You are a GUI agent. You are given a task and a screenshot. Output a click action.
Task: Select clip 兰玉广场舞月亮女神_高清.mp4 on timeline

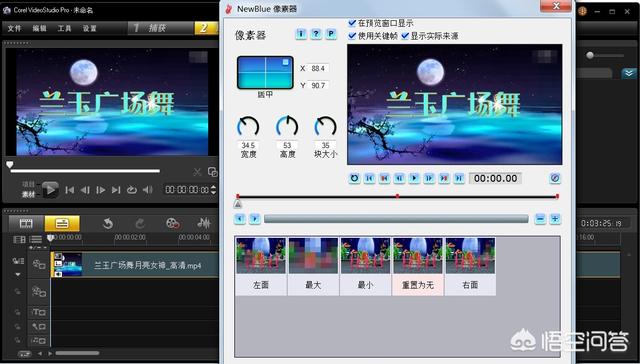pyautogui.click(x=135, y=265)
